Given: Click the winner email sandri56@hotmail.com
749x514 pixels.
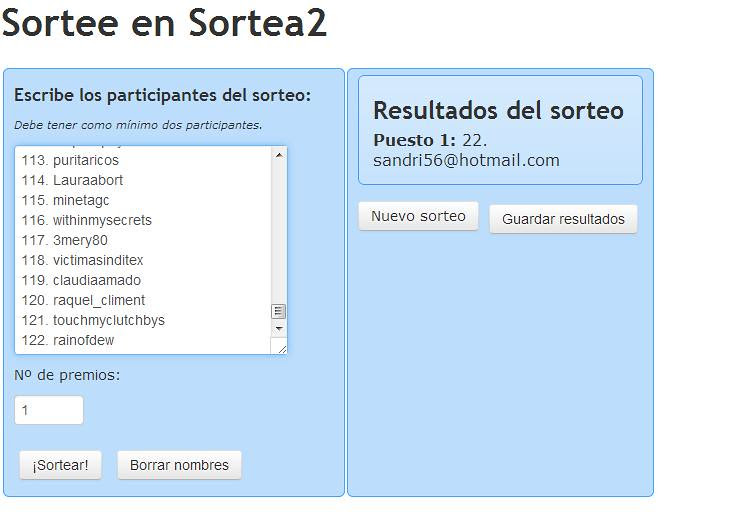Looking at the screenshot, I should pyautogui.click(x=466, y=160).
